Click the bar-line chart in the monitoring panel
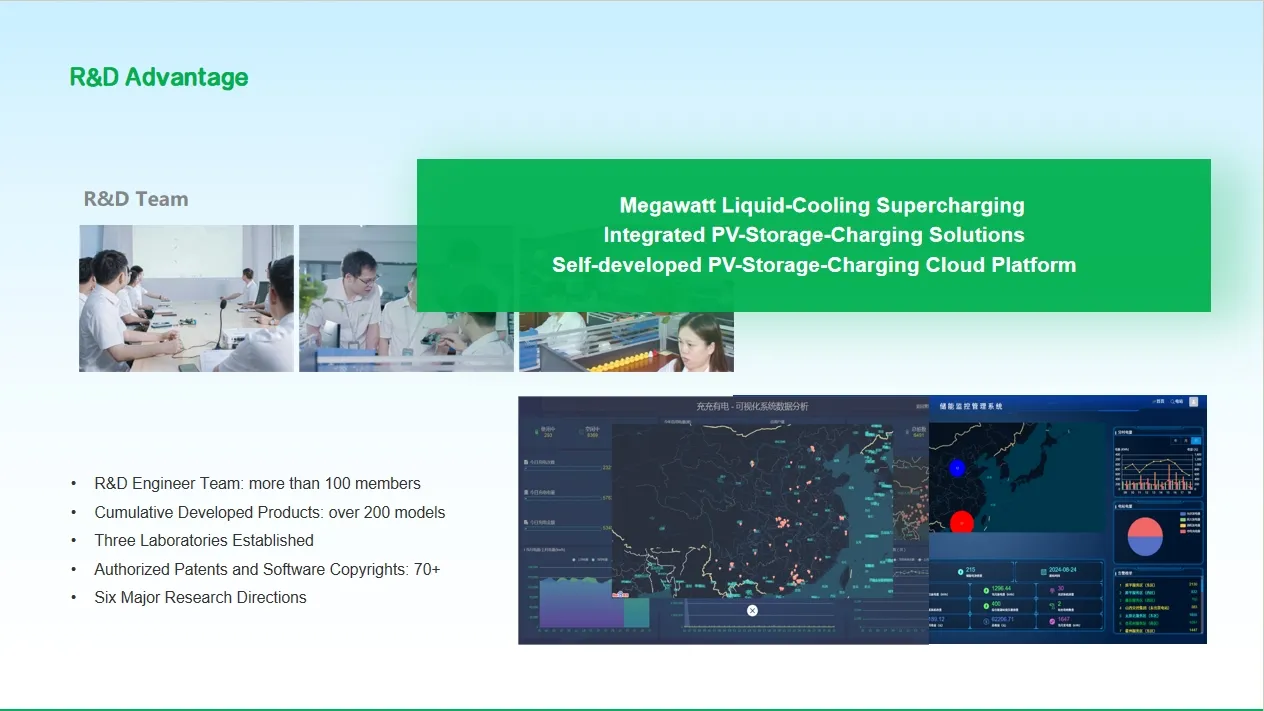This screenshot has width=1264, height=711. pos(1158,472)
